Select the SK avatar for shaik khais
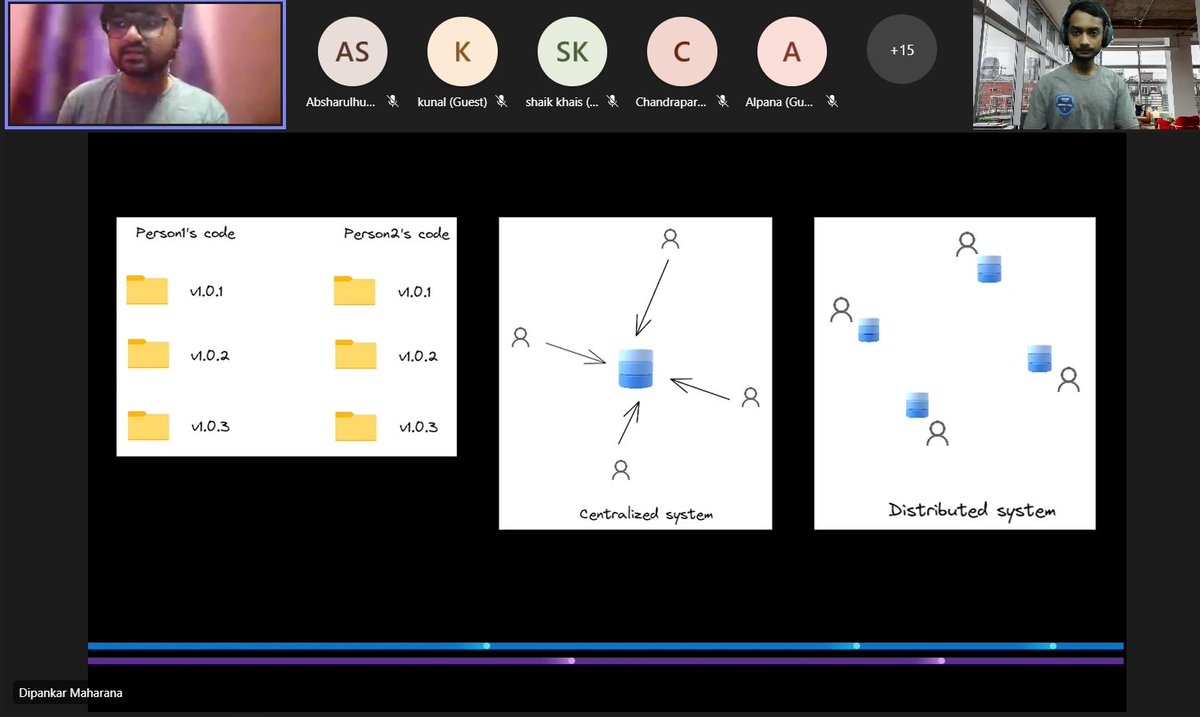 tap(572, 50)
